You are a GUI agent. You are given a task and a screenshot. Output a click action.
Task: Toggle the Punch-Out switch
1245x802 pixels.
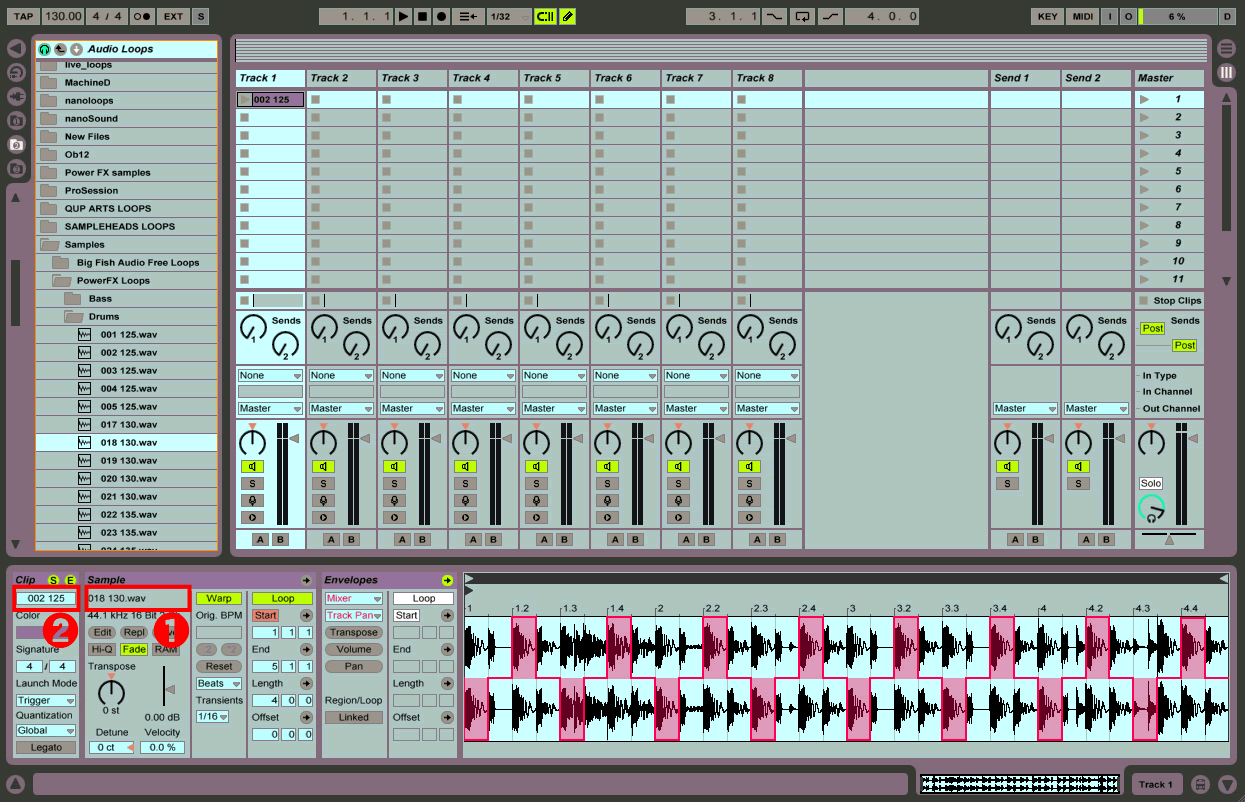click(830, 16)
